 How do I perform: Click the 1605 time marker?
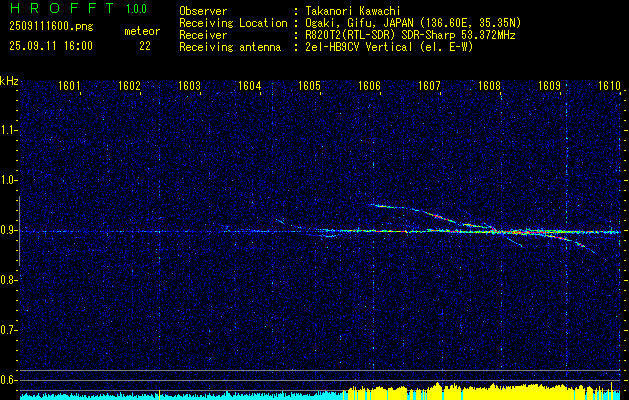[x=309, y=86]
